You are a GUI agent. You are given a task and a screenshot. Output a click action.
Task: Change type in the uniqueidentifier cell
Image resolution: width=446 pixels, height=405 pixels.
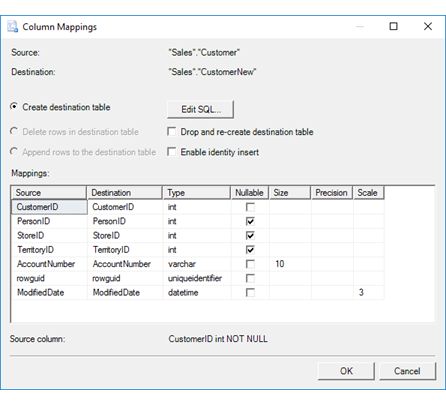197,278
